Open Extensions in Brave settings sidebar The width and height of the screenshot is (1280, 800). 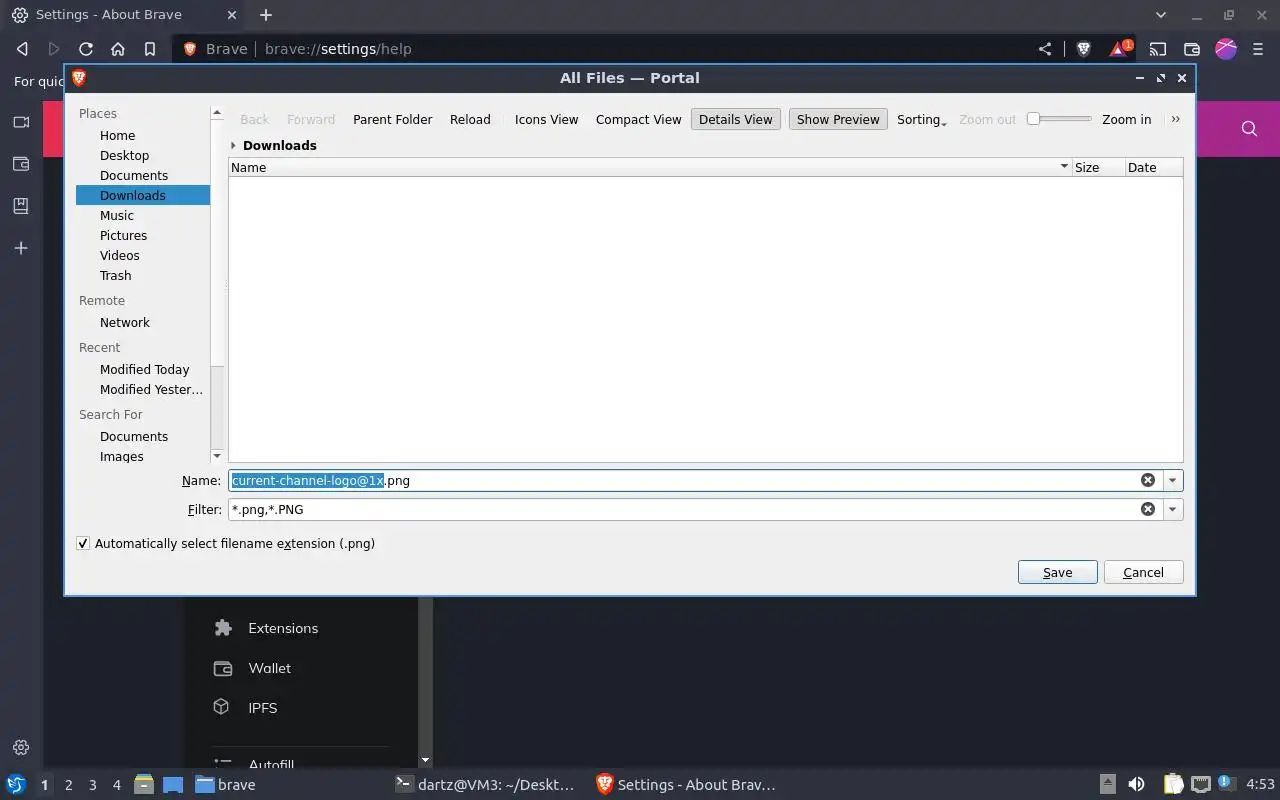click(x=283, y=628)
